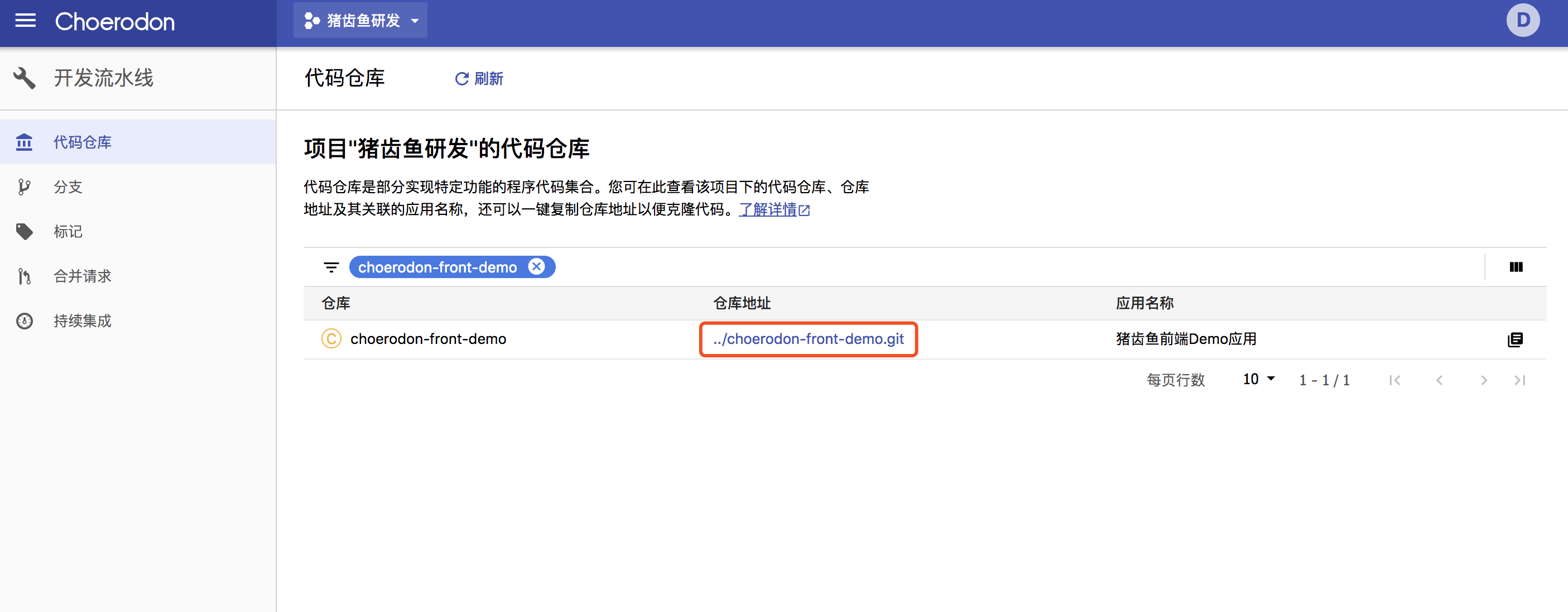This screenshot has width=1568, height=612.
Task: Go to the previous page
Action: 1439,380
